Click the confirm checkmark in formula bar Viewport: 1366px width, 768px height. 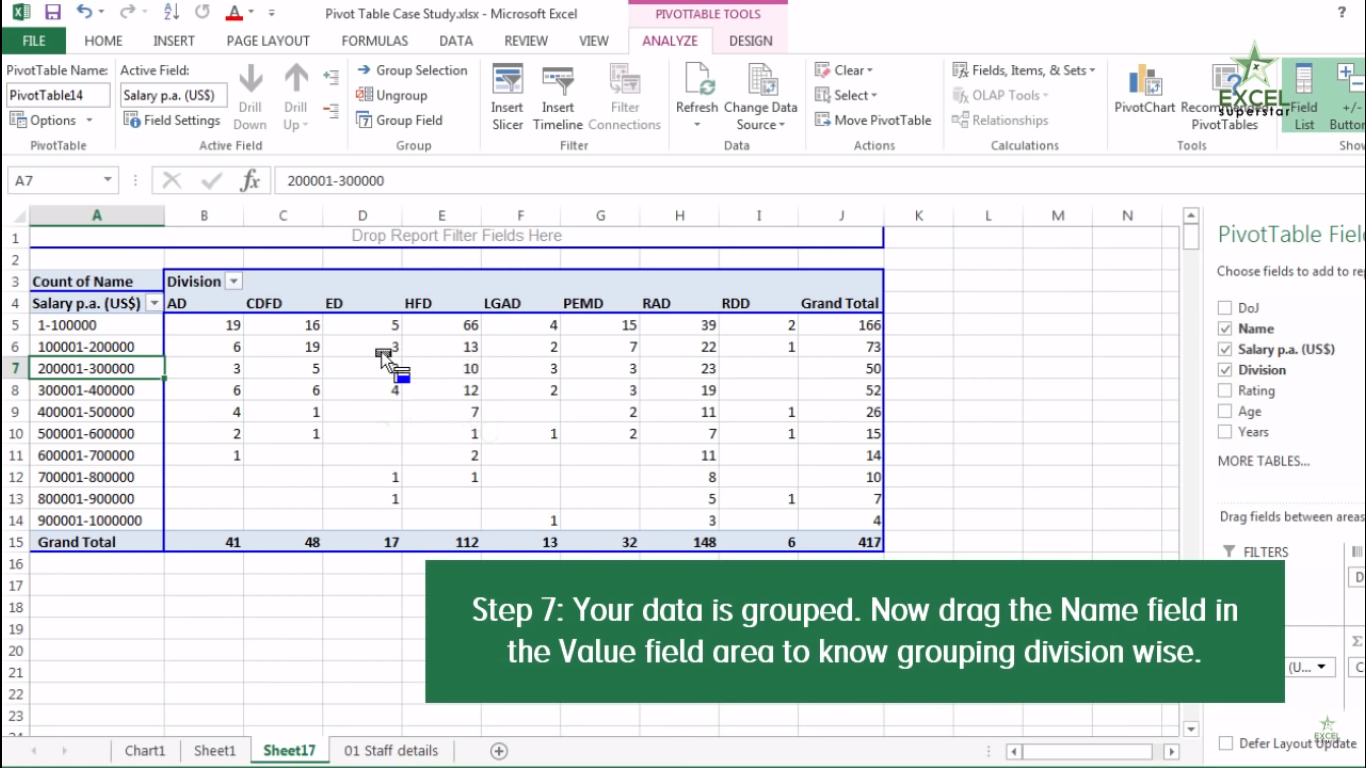pyautogui.click(x=211, y=181)
